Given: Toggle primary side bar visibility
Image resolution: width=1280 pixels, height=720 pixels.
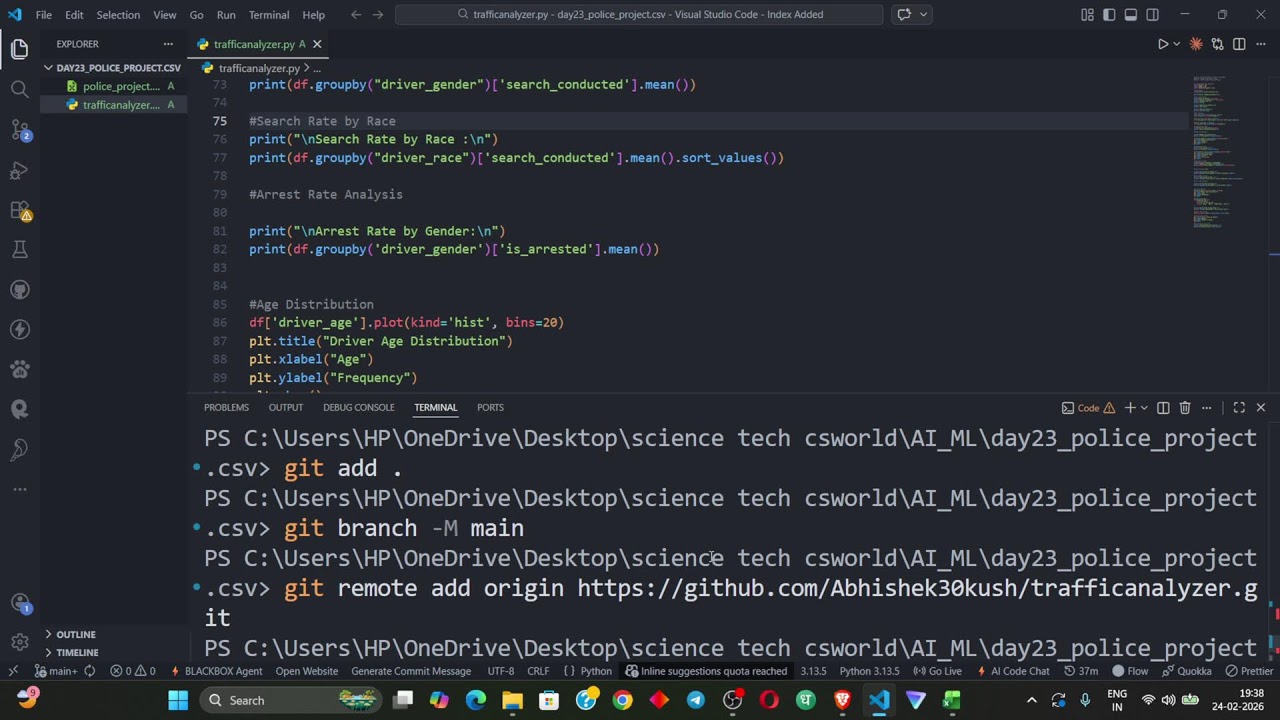Looking at the screenshot, I should (x=1109, y=15).
